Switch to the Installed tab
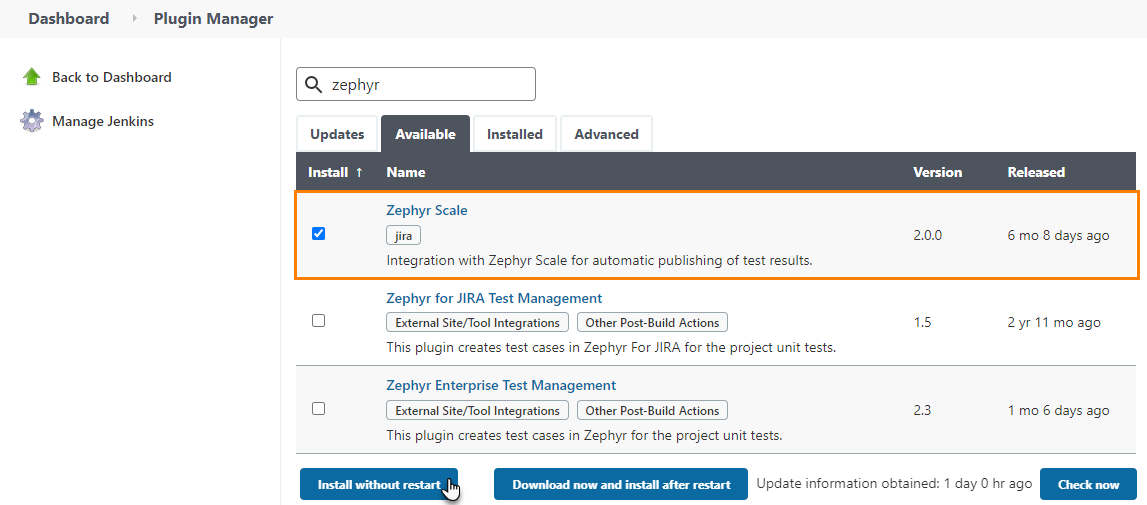Viewport: 1147px width, 505px height. point(514,134)
